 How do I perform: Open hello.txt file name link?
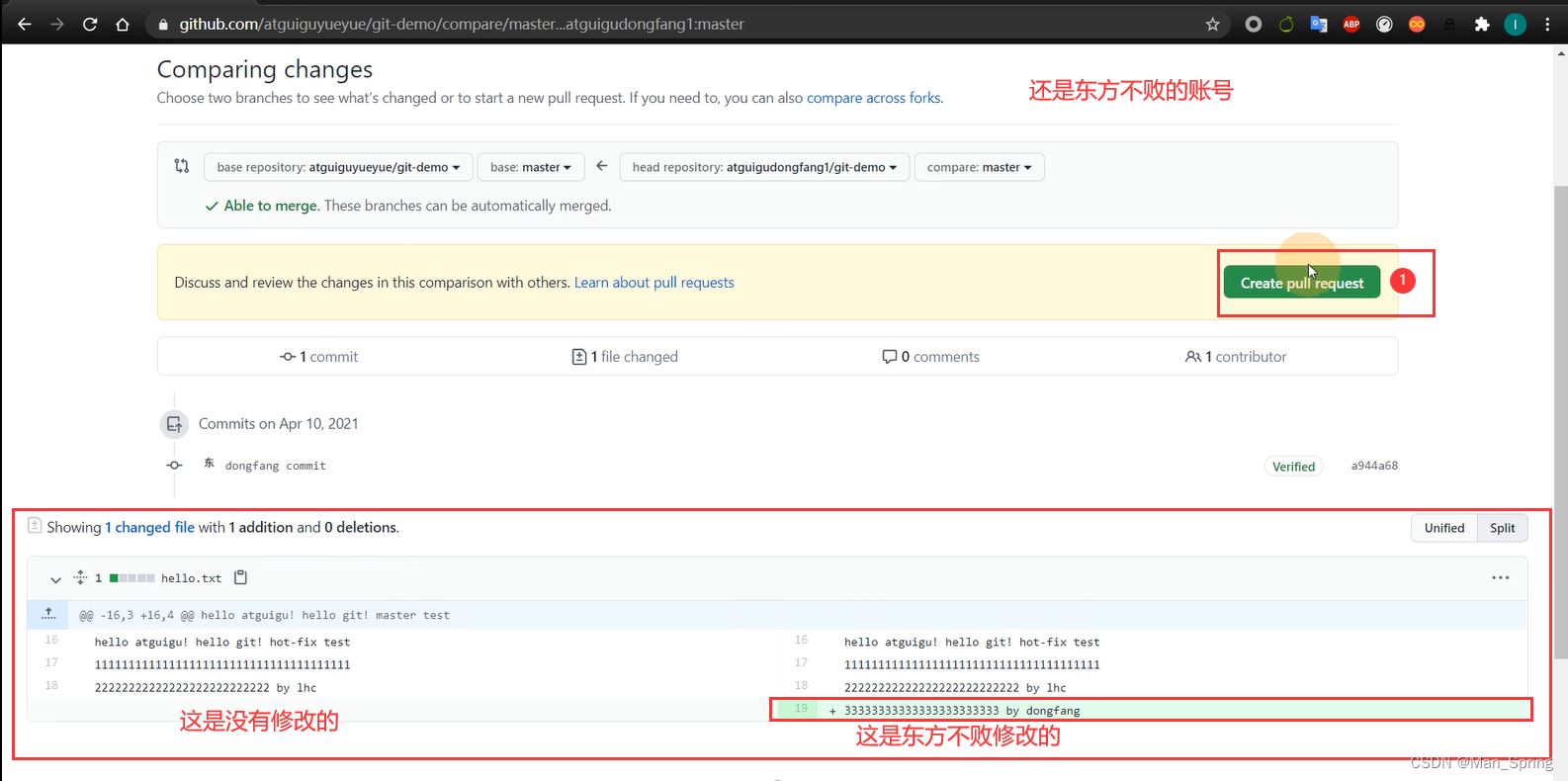pyautogui.click(x=191, y=578)
